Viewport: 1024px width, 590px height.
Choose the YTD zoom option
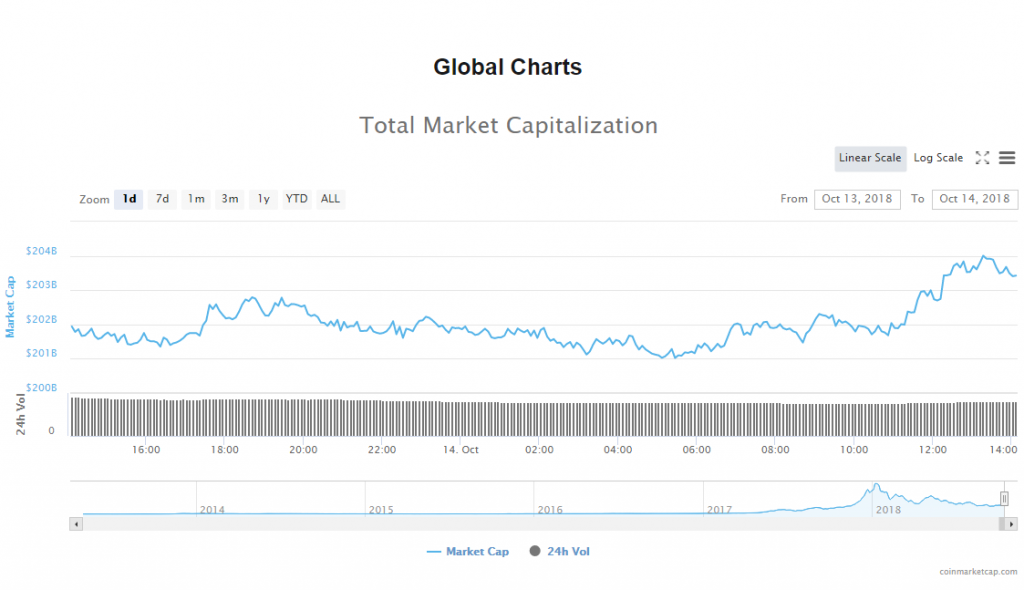click(297, 199)
